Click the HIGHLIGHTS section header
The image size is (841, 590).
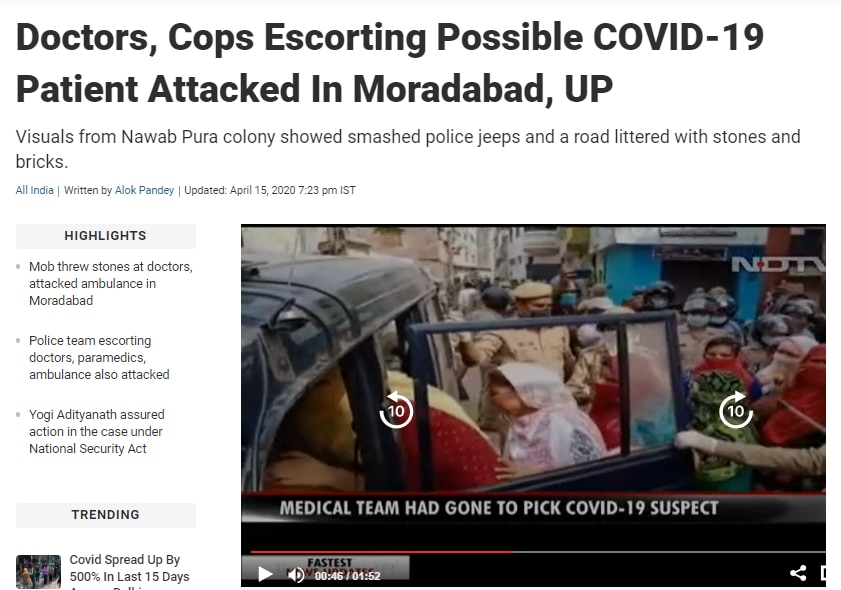[106, 236]
